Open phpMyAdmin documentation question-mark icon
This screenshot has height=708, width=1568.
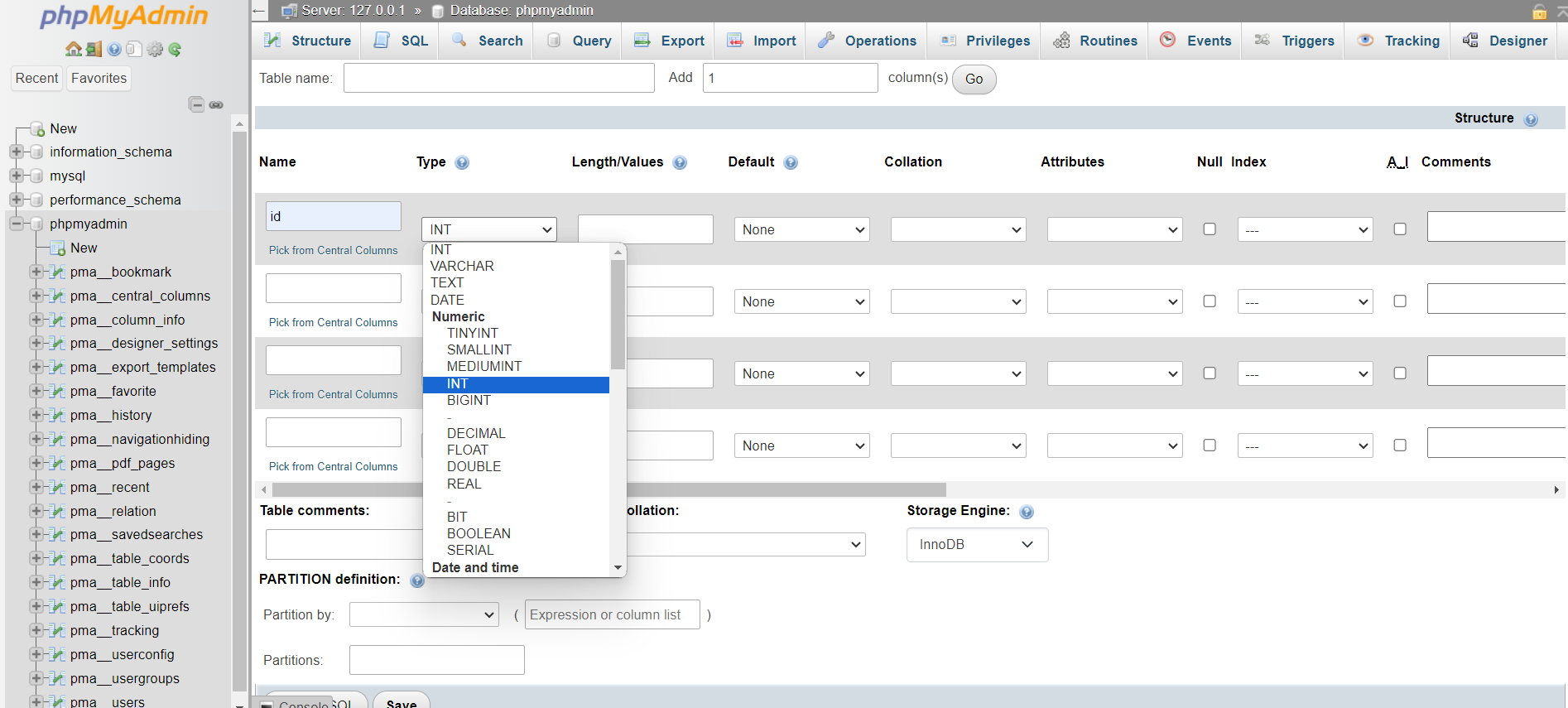point(114,49)
